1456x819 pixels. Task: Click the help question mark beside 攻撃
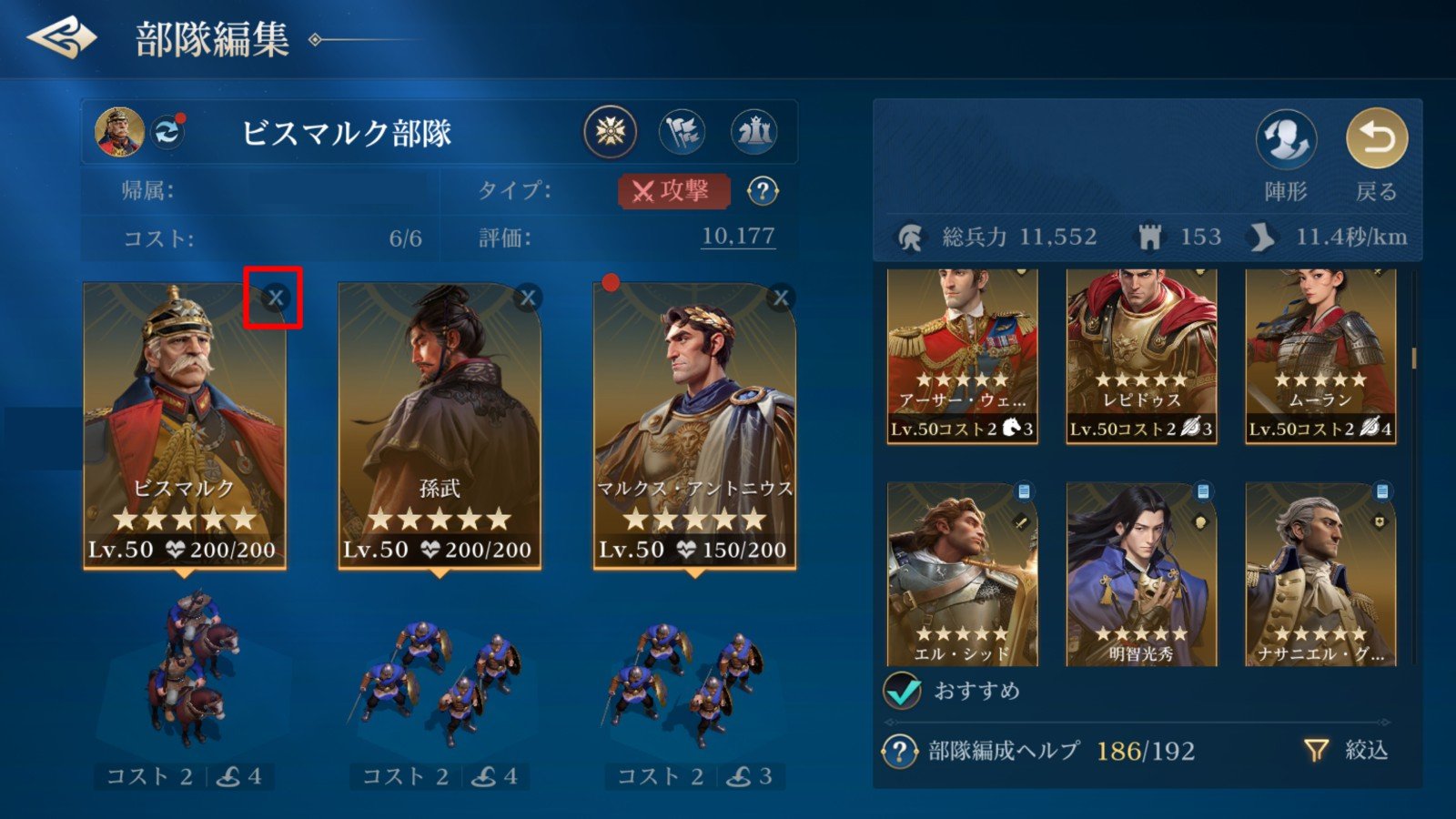(763, 191)
